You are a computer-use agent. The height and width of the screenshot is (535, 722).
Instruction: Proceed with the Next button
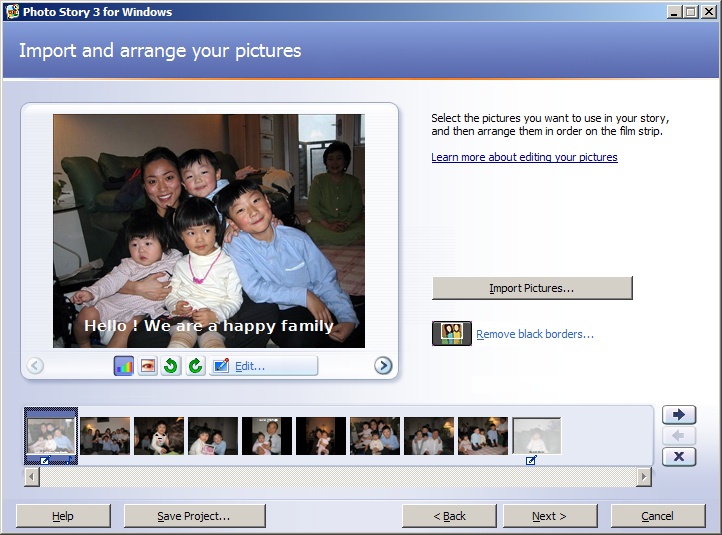point(550,516)
